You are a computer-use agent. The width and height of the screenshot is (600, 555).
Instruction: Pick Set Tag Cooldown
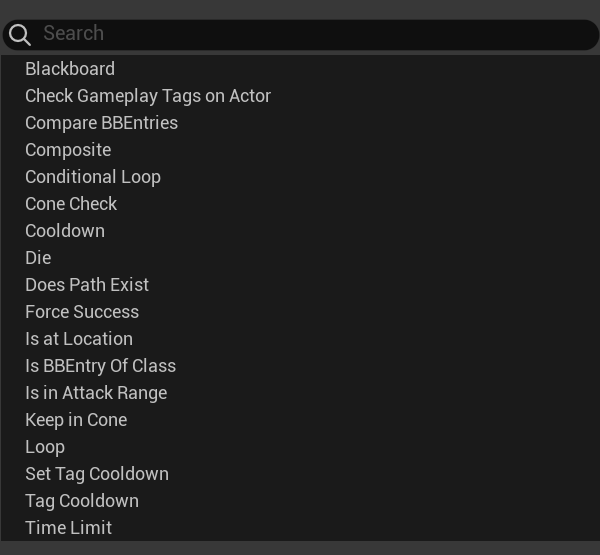(97, 474)
